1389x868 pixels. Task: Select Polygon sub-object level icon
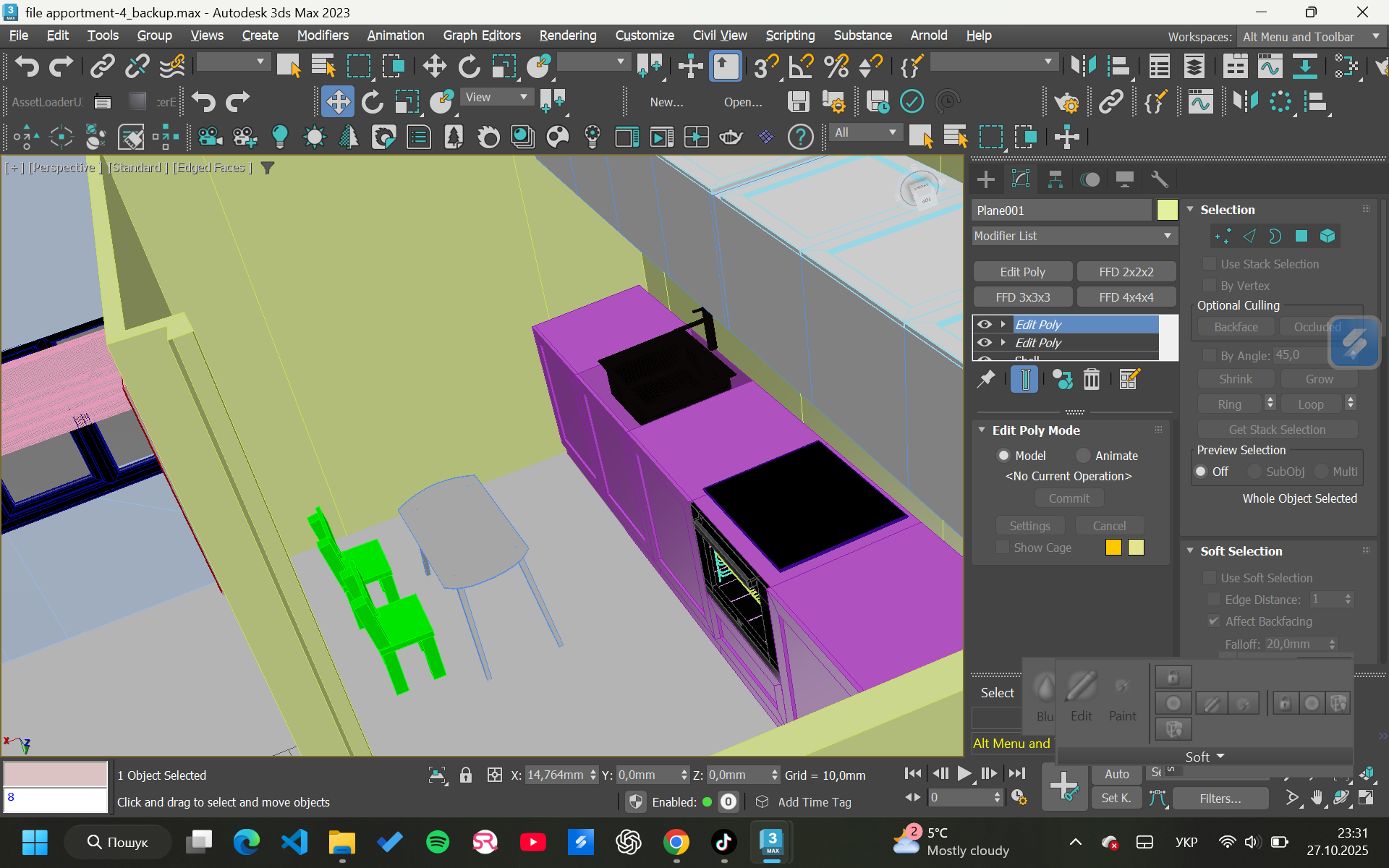[1301, 236]
